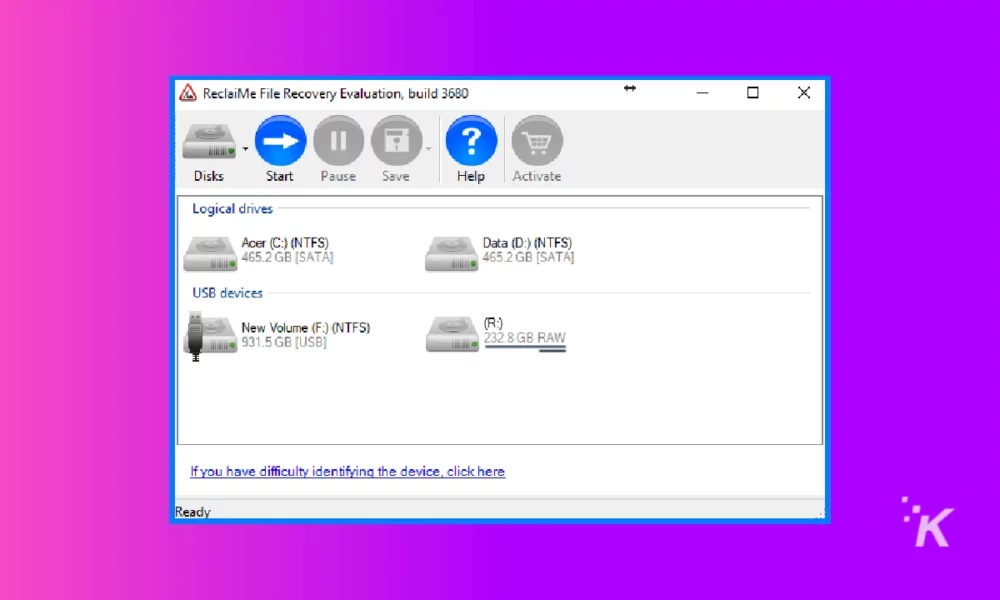Click the ReclaiMe app icon in title bar
Viewport: 1000px width, 600px height.
(x=188, y=93)
